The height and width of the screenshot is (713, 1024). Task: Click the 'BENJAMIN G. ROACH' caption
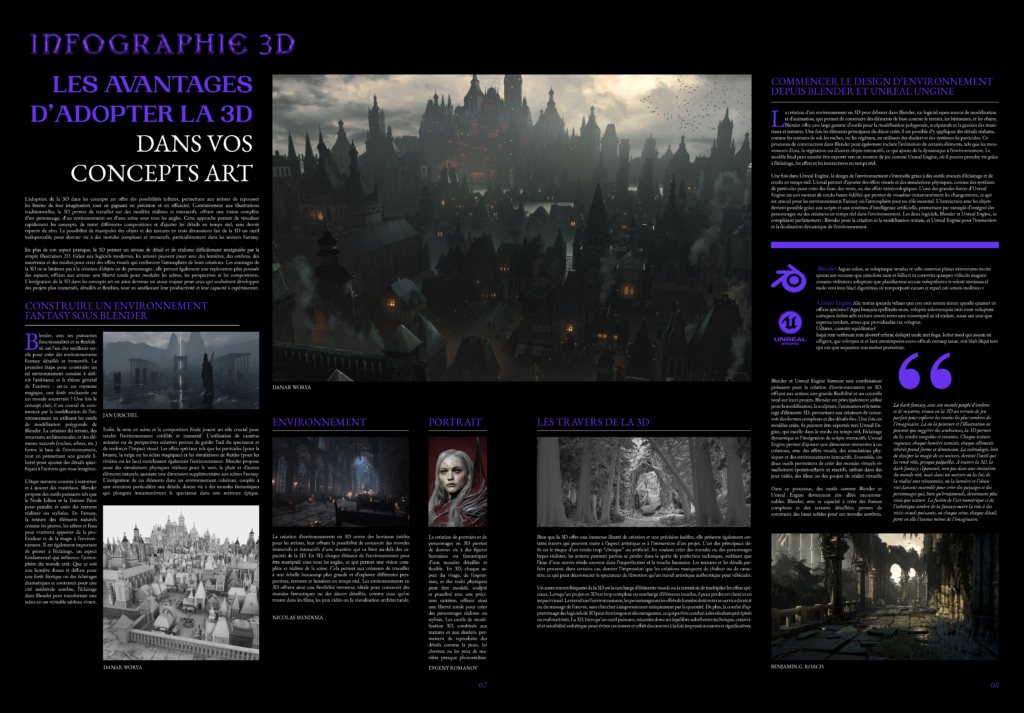pyautogui.click(x=797, y=667)
